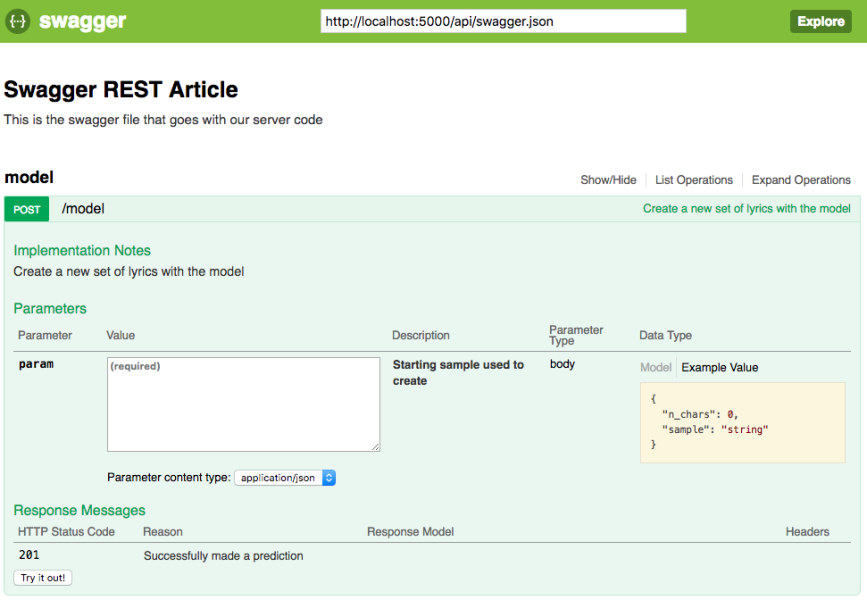Click the 'Data Type' column header

click(665, 335)
